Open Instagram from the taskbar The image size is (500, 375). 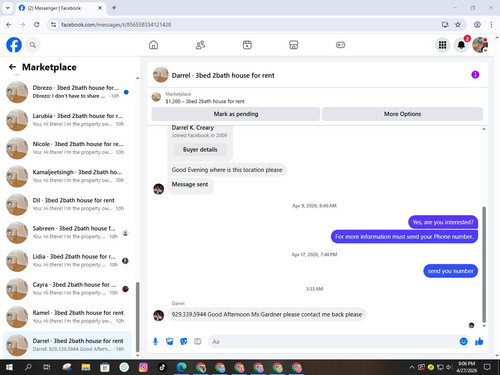(143, 367)
